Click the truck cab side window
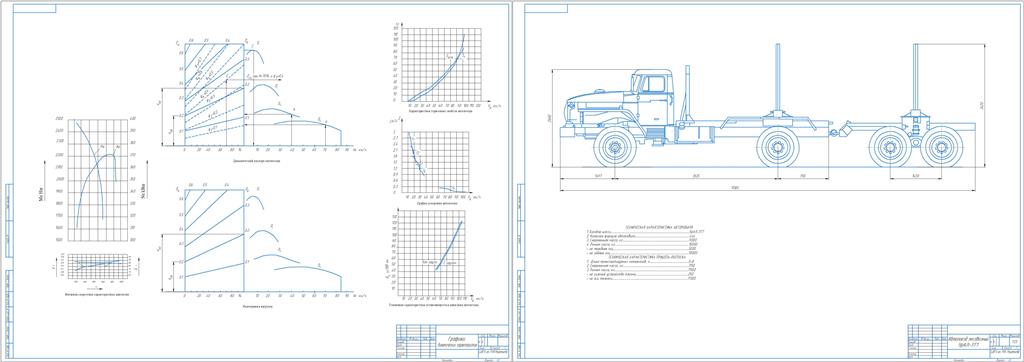The height and width of the screenshot is (362, 1024). [654, 84]
